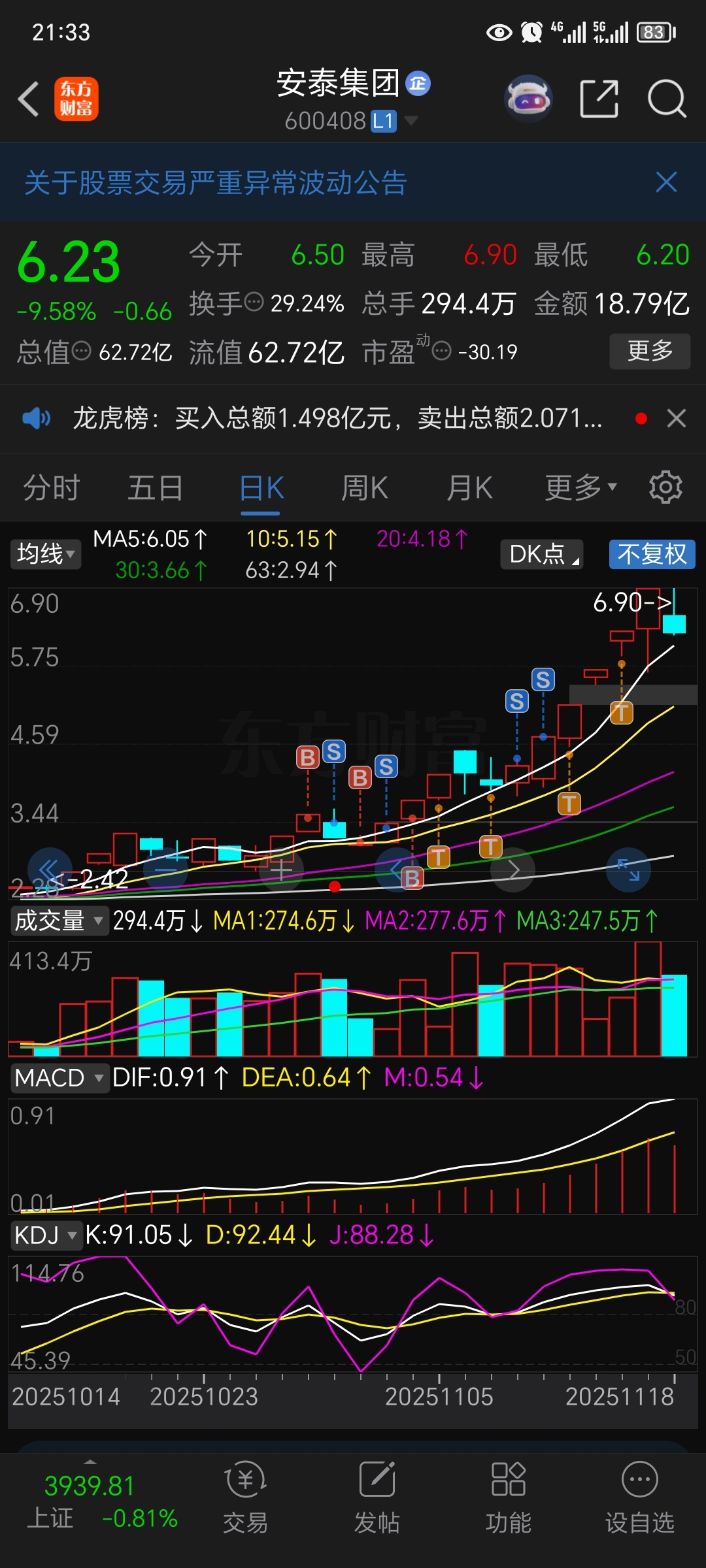Open KDJ indicator dropdown
This screenshot has width=706, height=1568.
(46, 1235)
